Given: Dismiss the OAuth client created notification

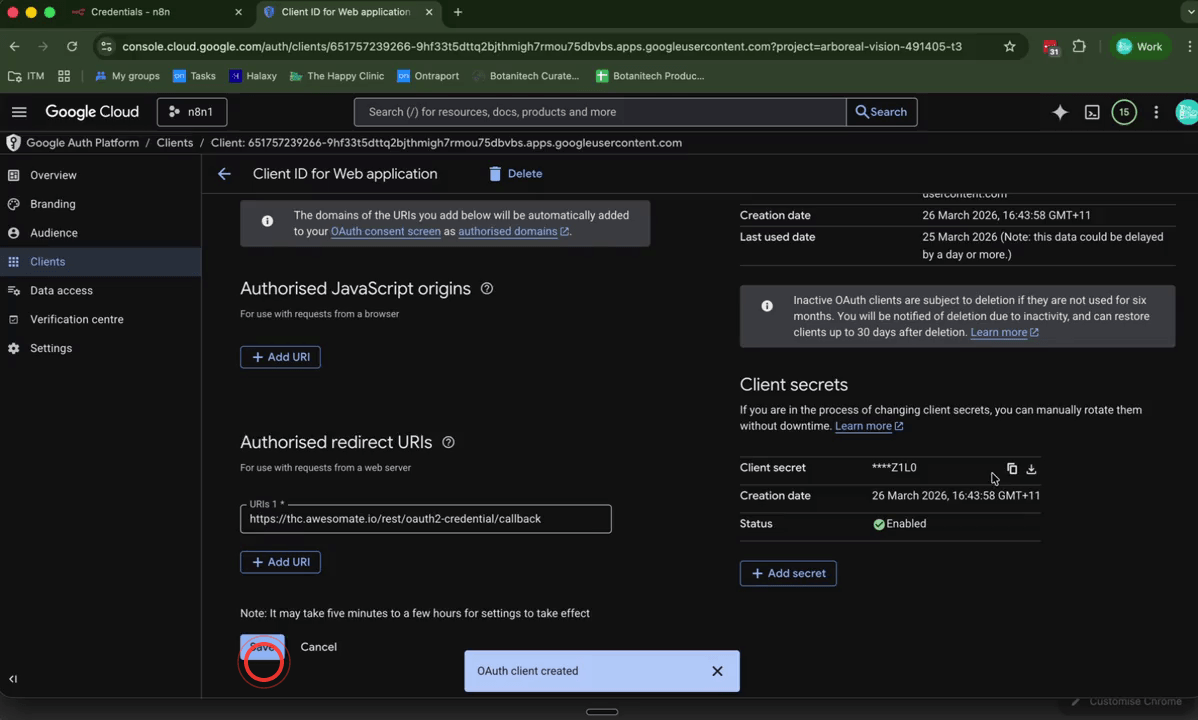Looking at the screenshot, I should tap(717, 671).
